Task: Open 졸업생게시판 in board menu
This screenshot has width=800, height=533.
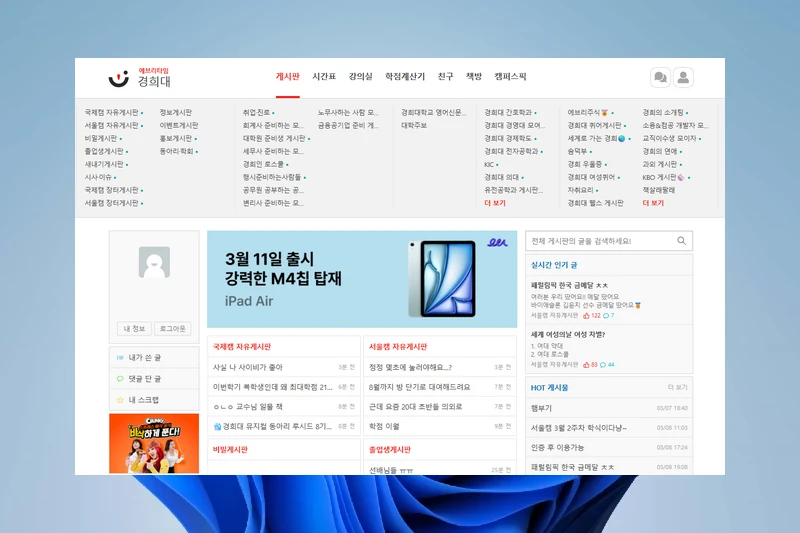Action: 104,151
